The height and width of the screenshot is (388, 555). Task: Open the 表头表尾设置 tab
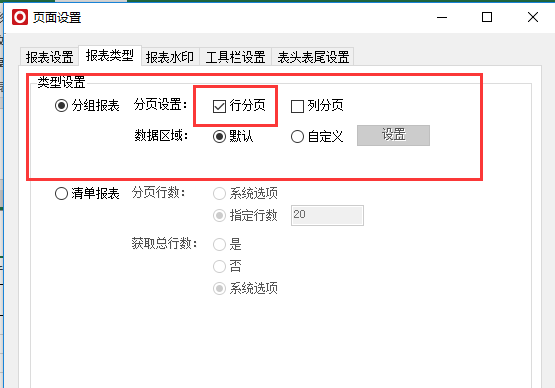pos(313,57)
